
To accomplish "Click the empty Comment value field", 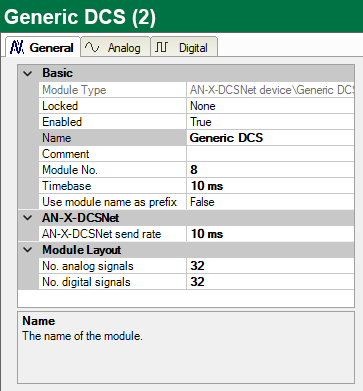I will coord(270,154).
